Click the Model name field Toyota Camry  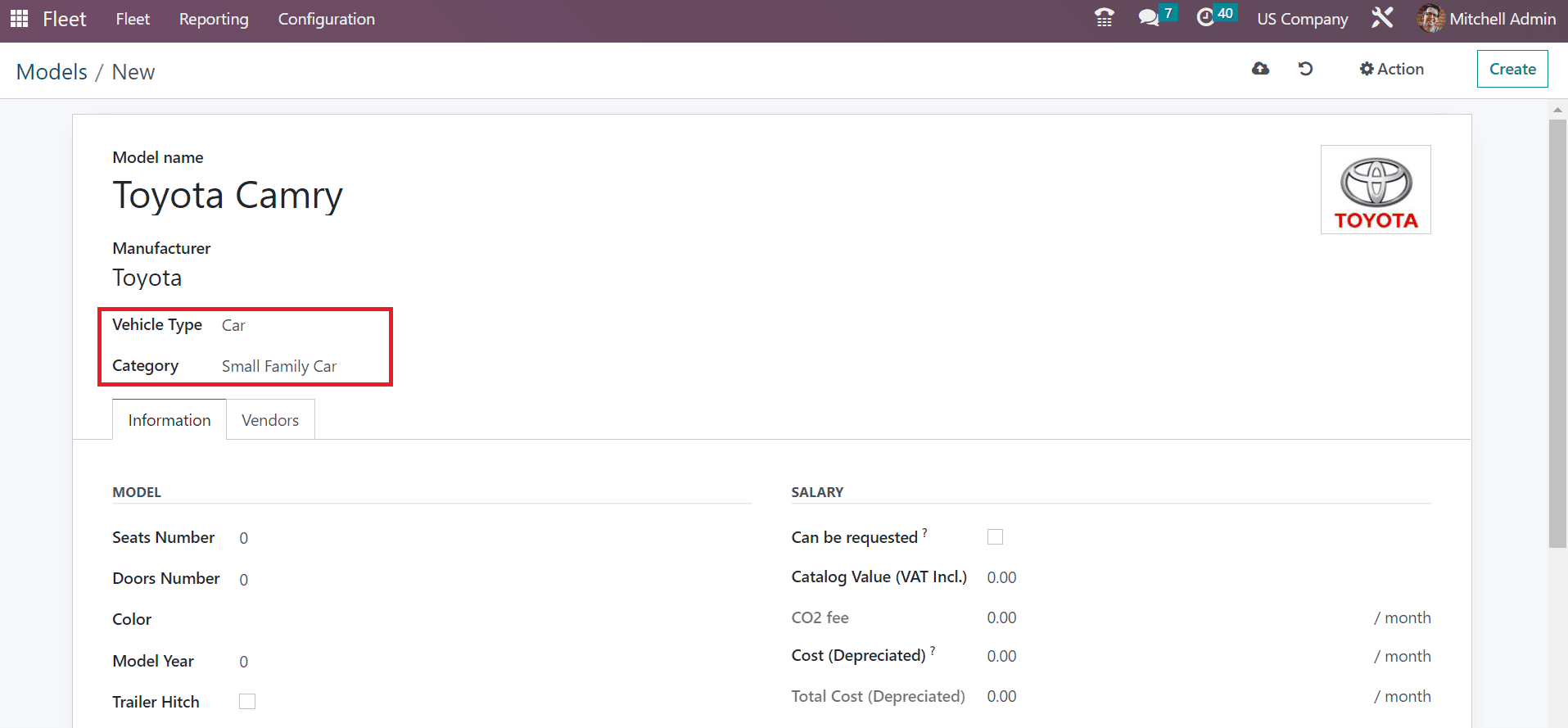click(228, 196)
